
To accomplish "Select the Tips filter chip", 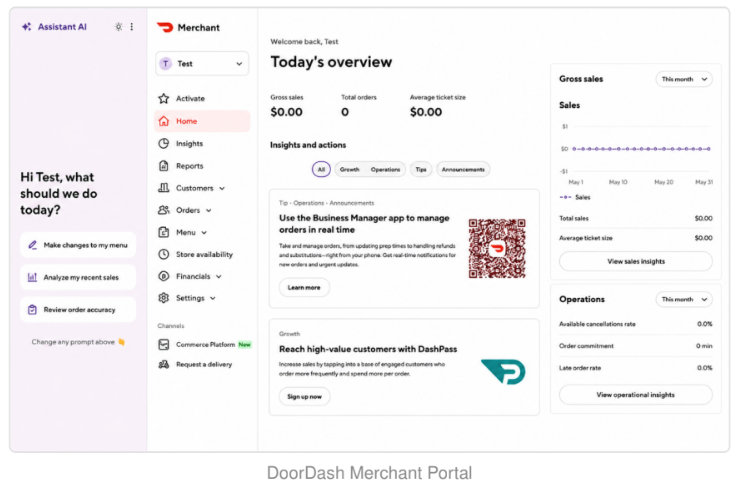I will click(421, 169).
